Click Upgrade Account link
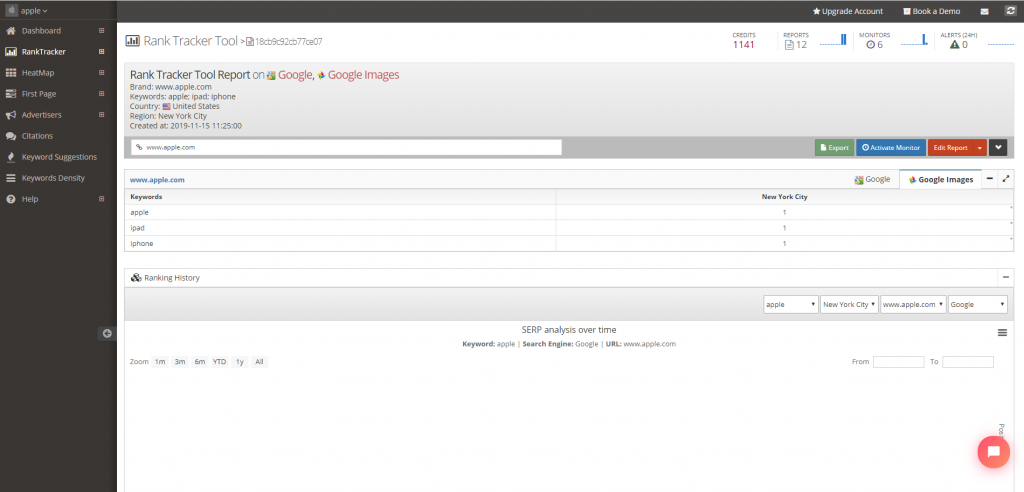This screenshot has width=1024, height=492. tap(848, 11)
